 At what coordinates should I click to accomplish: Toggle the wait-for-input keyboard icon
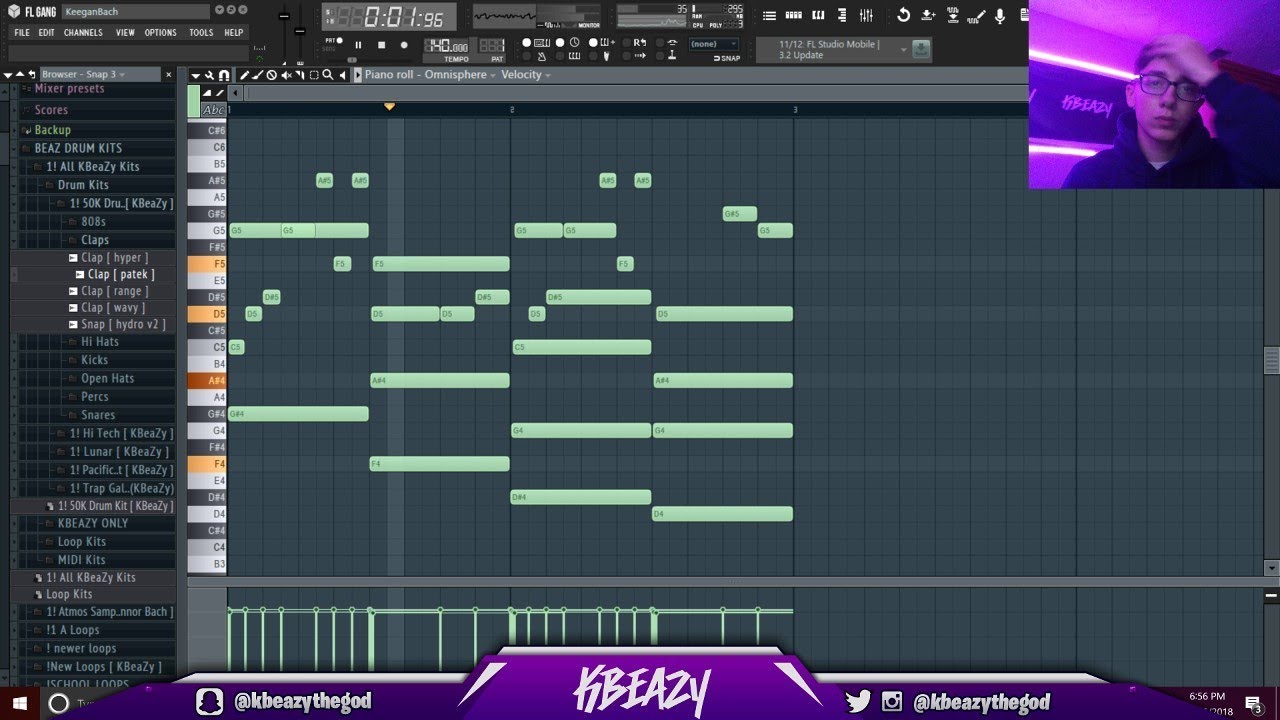[x=574, y=56]
